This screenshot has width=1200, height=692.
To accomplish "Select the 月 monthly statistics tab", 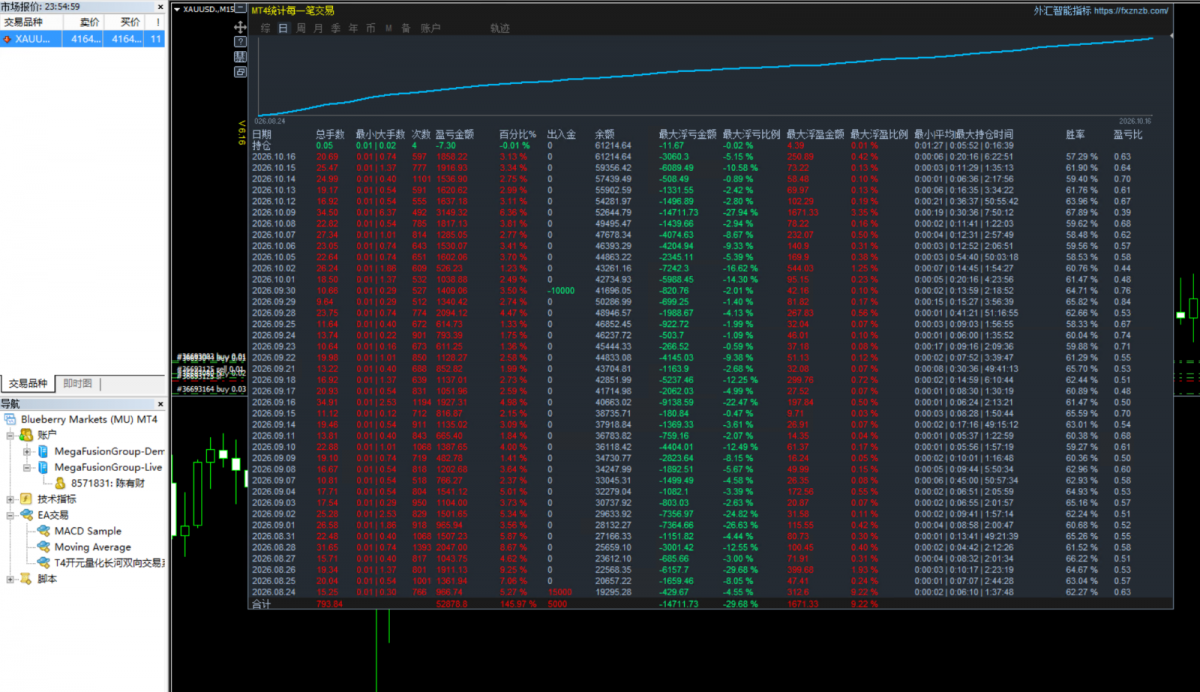I will point(318,28).
